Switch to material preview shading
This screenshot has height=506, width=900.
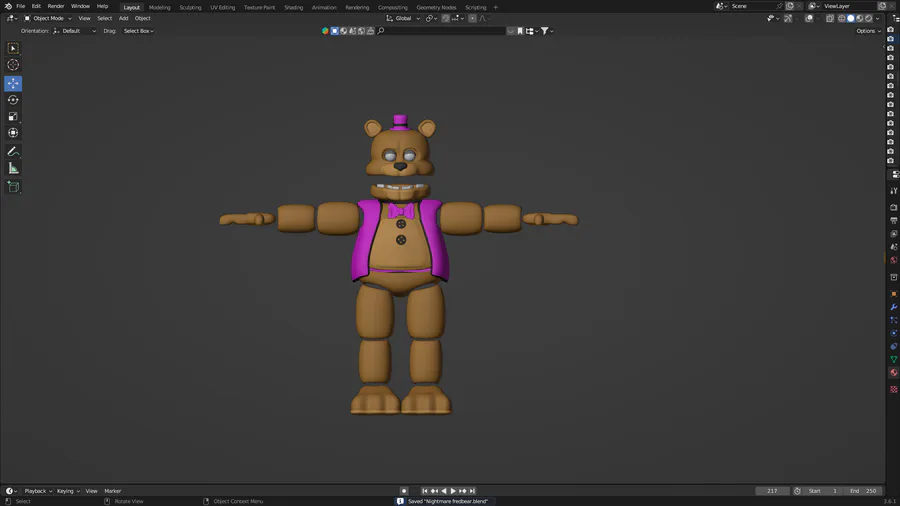(860, 18)
